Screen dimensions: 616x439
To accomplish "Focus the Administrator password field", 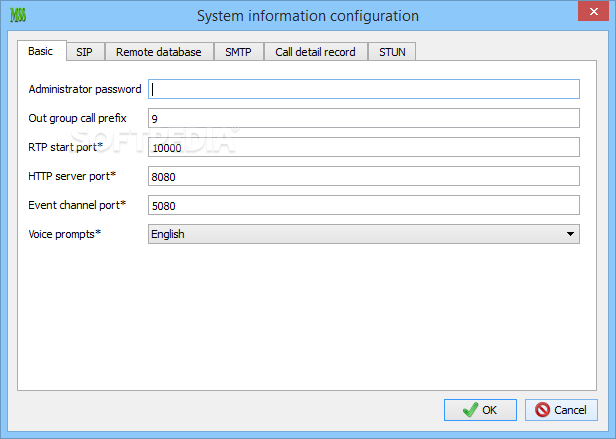I will click(x=363, y=89).
